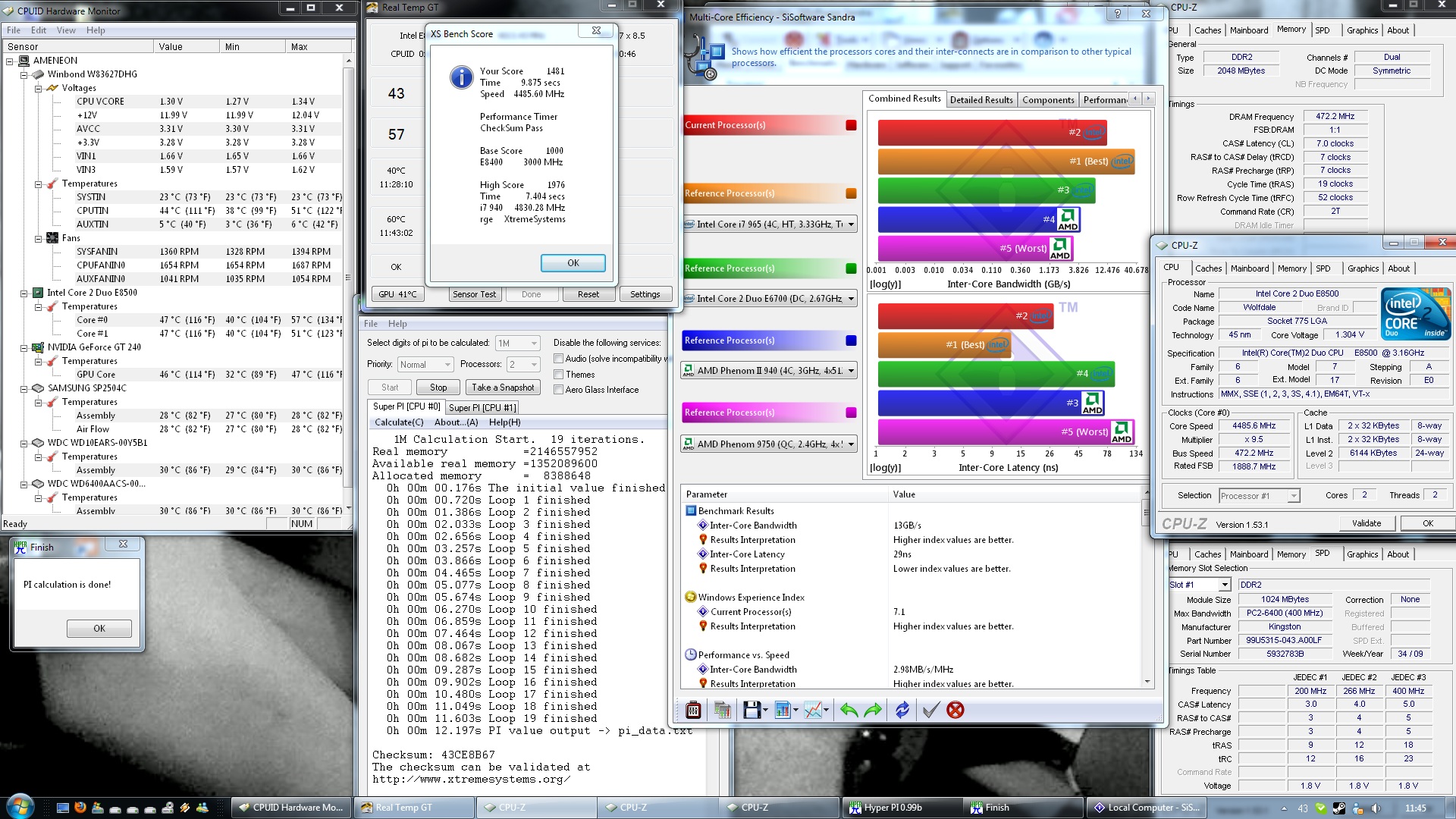Click Sandra parameter list vertical scrollbar
Screen dimensions: 1456x819
(x=1147, y=589)
